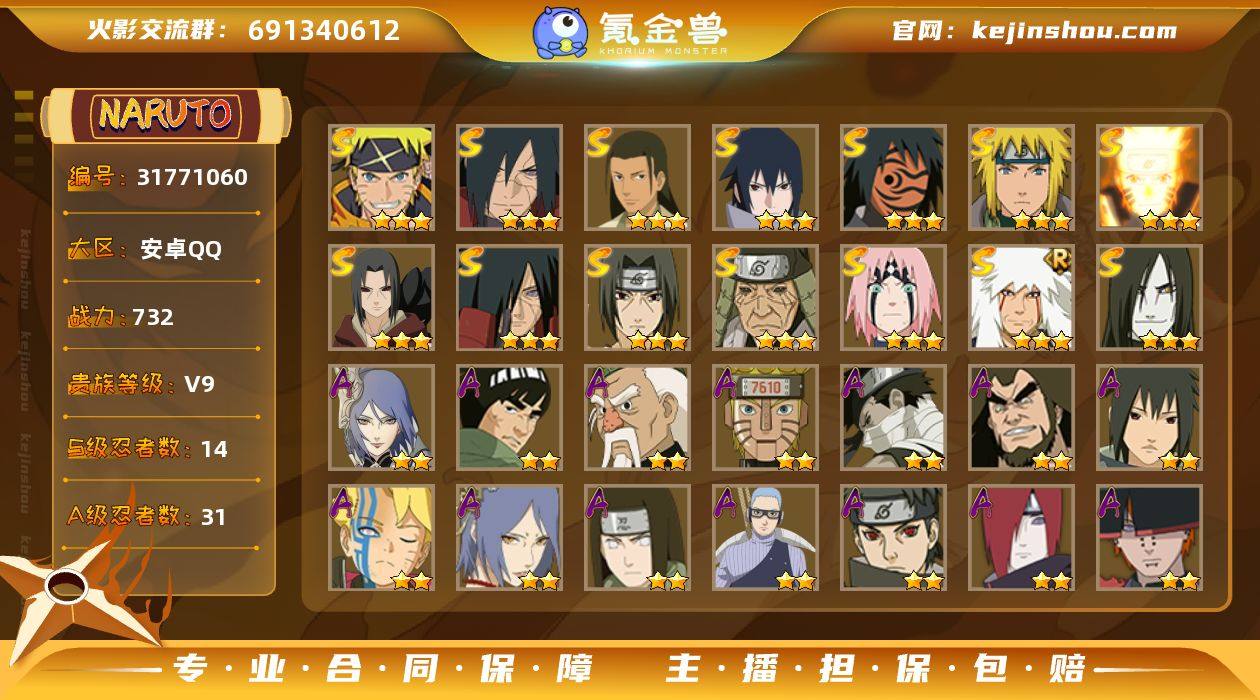Image resolution: width=1260 pixels, height=700 pixels.
Task: Choose Minato blond-haired S-rank portrait
Action: (x=1021, y=177)
